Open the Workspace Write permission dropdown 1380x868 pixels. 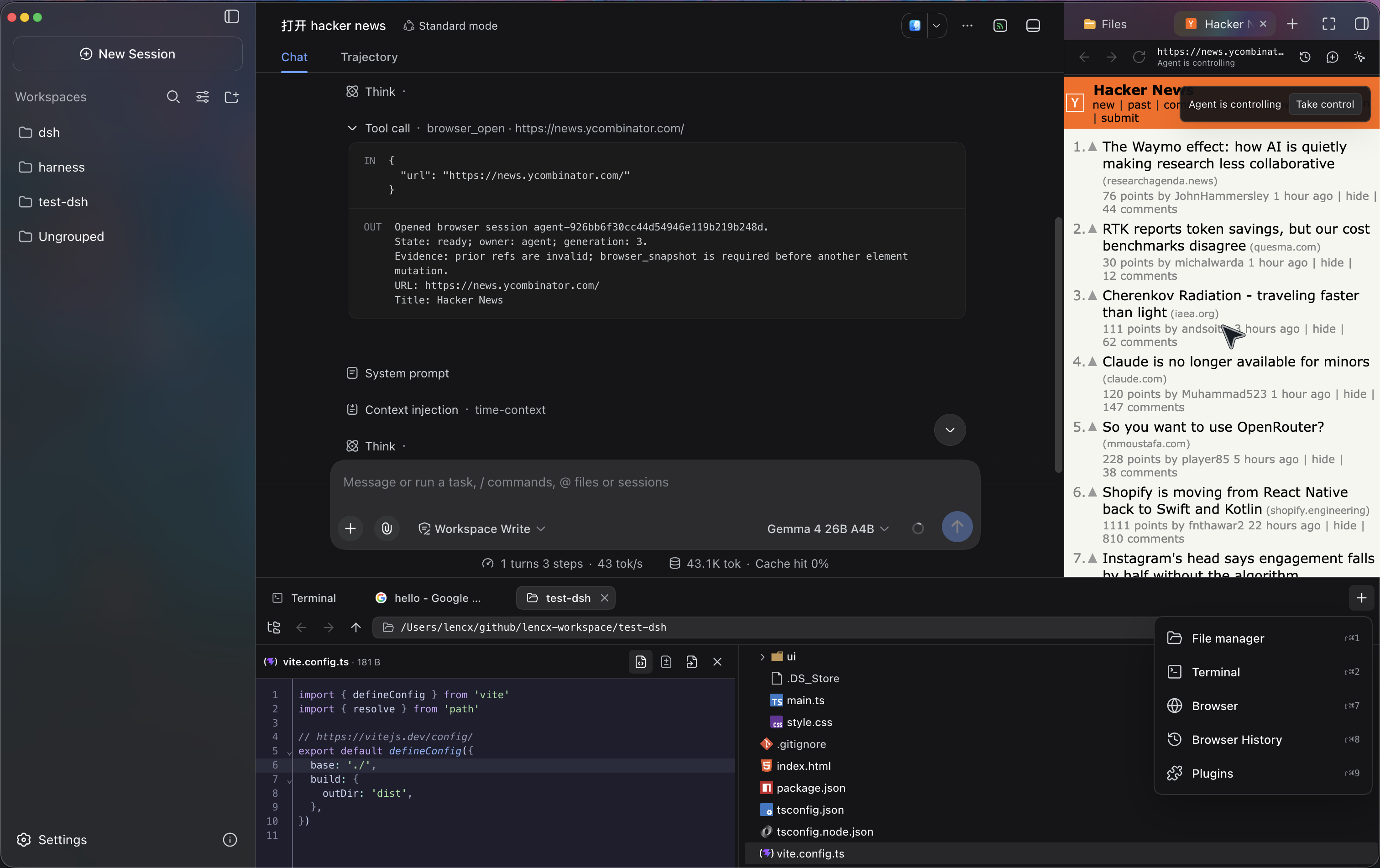[481, 529]
